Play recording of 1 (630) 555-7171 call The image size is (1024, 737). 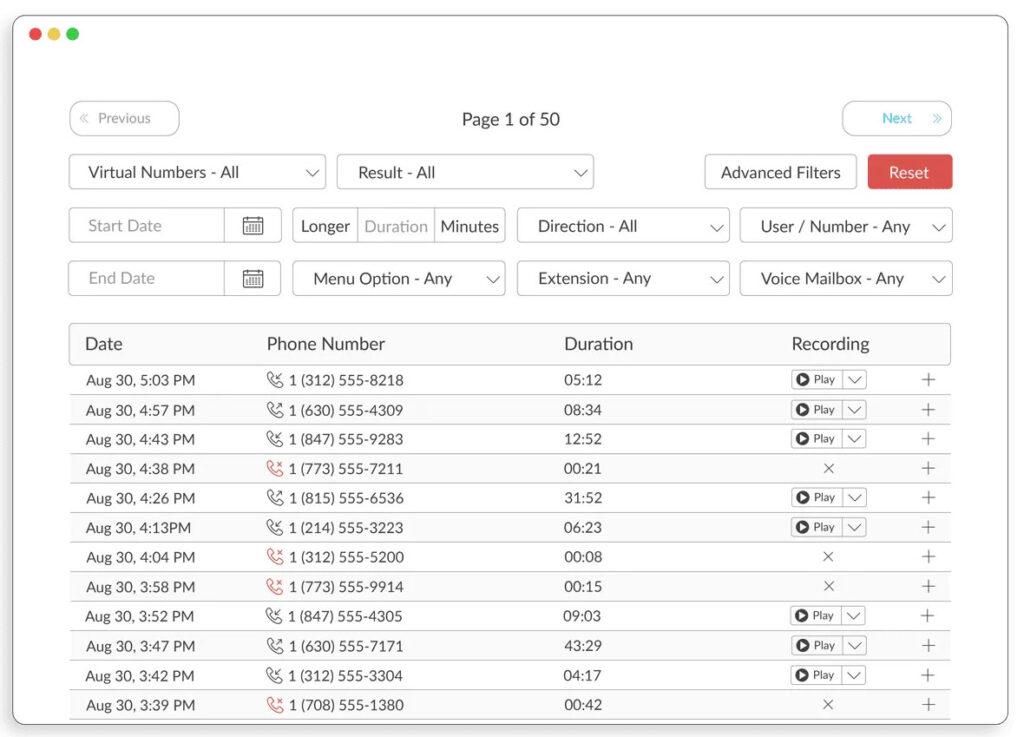[816, 646]
